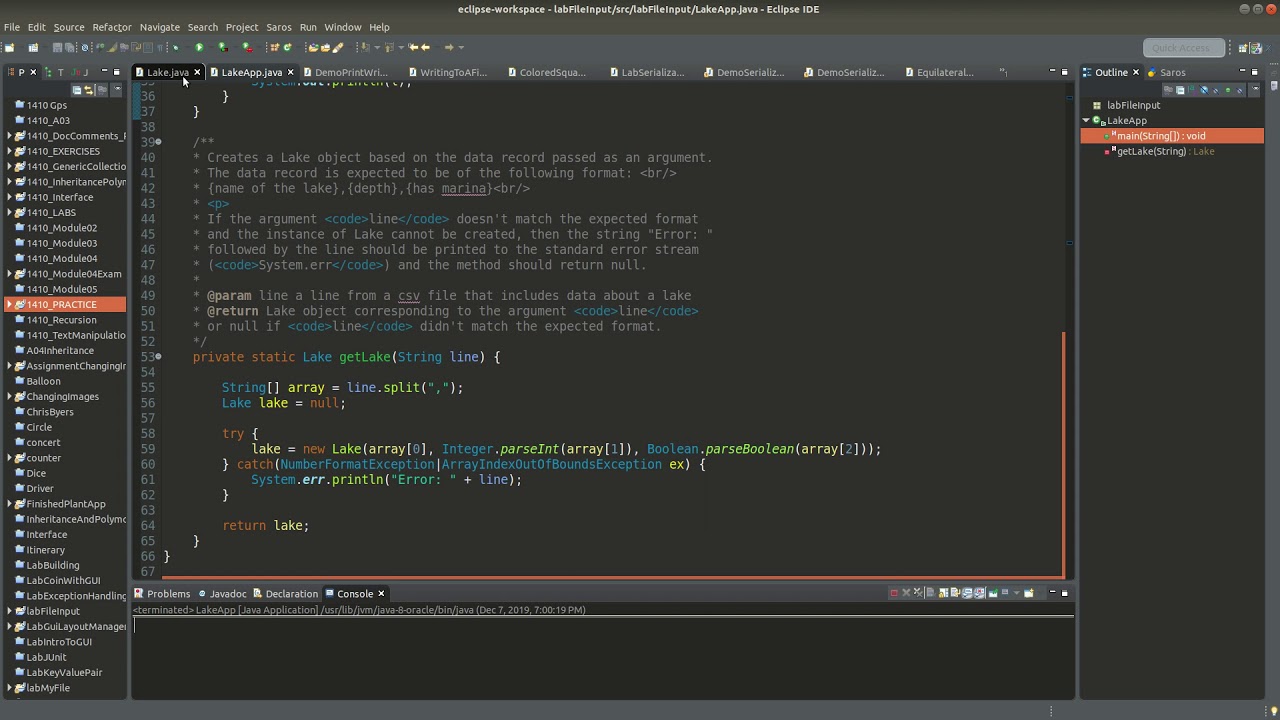Close the Lake.java editor tab

[197, 72]
